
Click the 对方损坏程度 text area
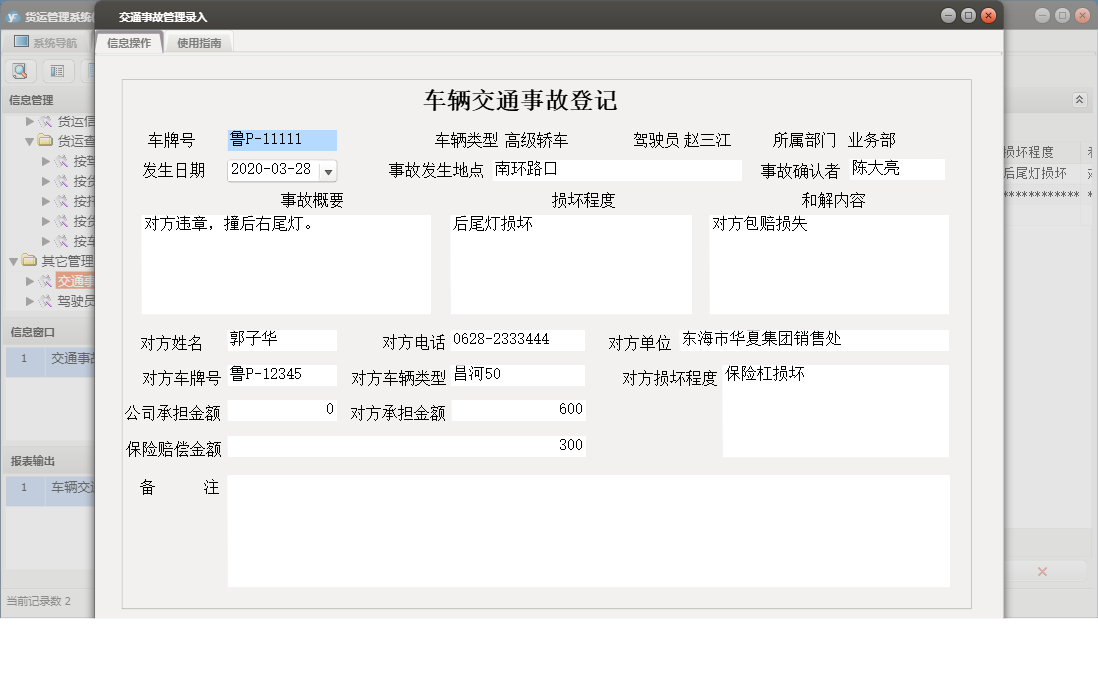(x=835, y=410)
